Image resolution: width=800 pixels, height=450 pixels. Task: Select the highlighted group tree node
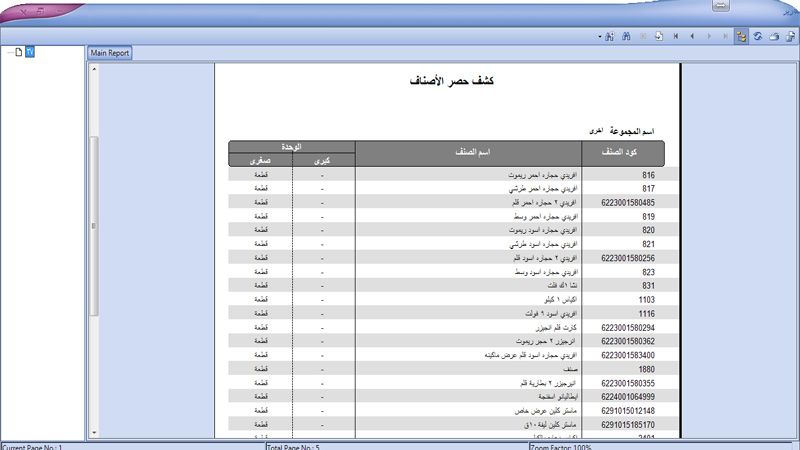[x=30, y=52]
